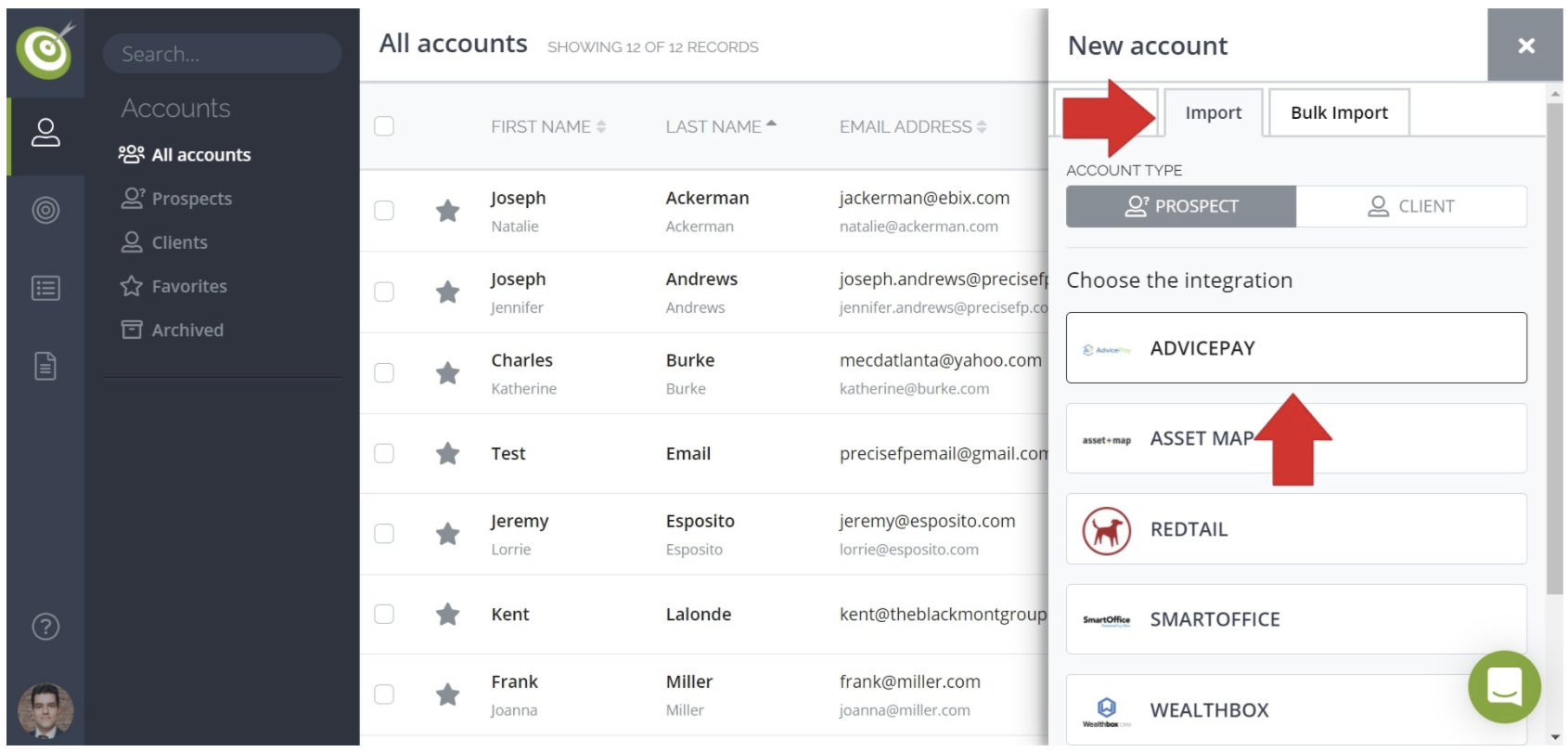Image resolution: width=1568 pixels, height=752 pixels.
Task: Switch to the Bulk Import tab
Action: pyautogui.click(x=1338, y=112)
